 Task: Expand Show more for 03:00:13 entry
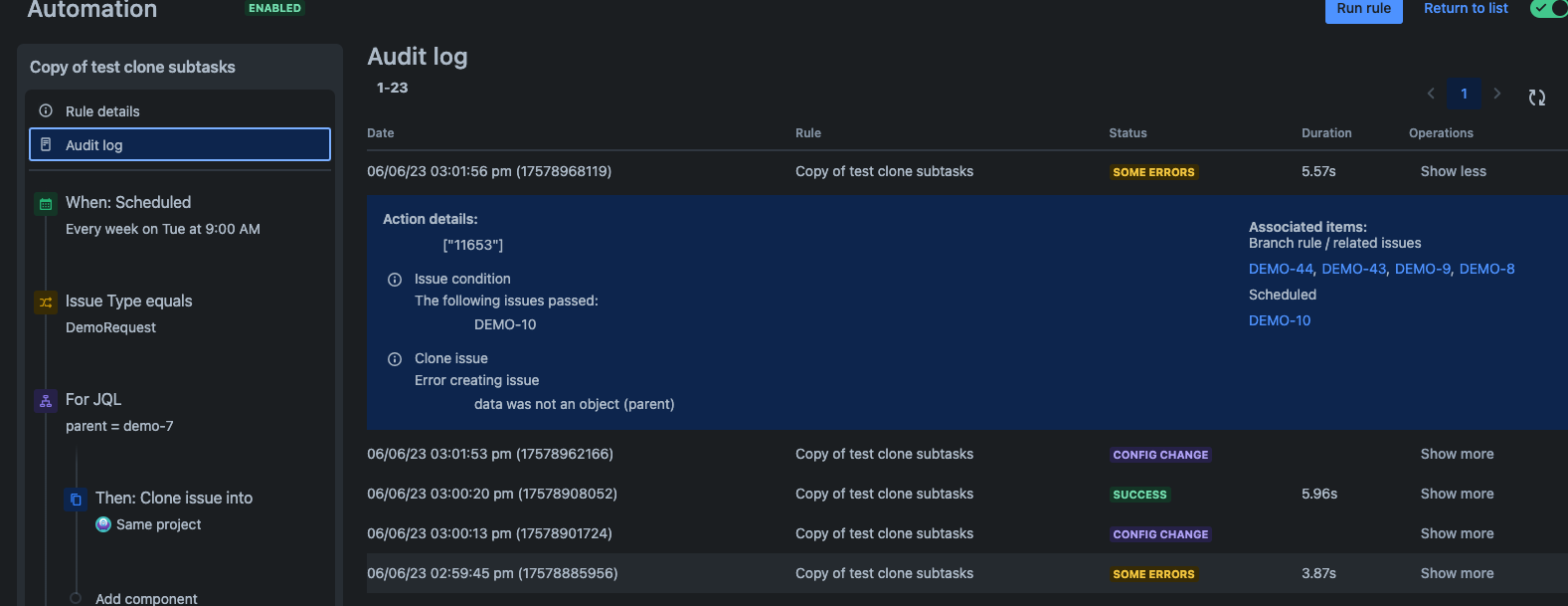pyautogui.click(x=1457, y=533)
